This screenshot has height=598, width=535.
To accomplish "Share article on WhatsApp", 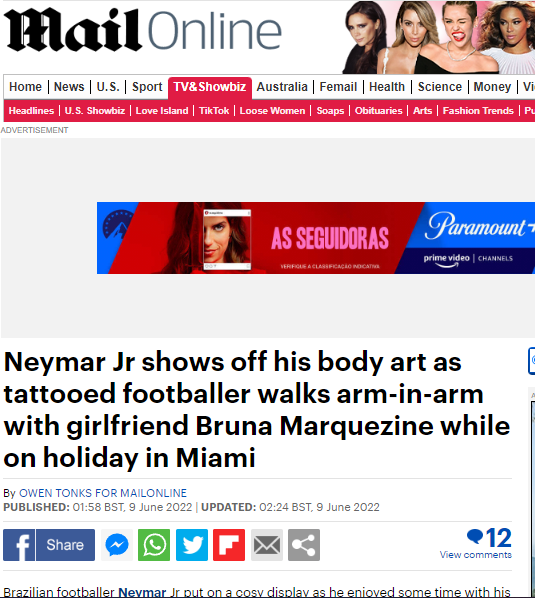I will (154, 545).
